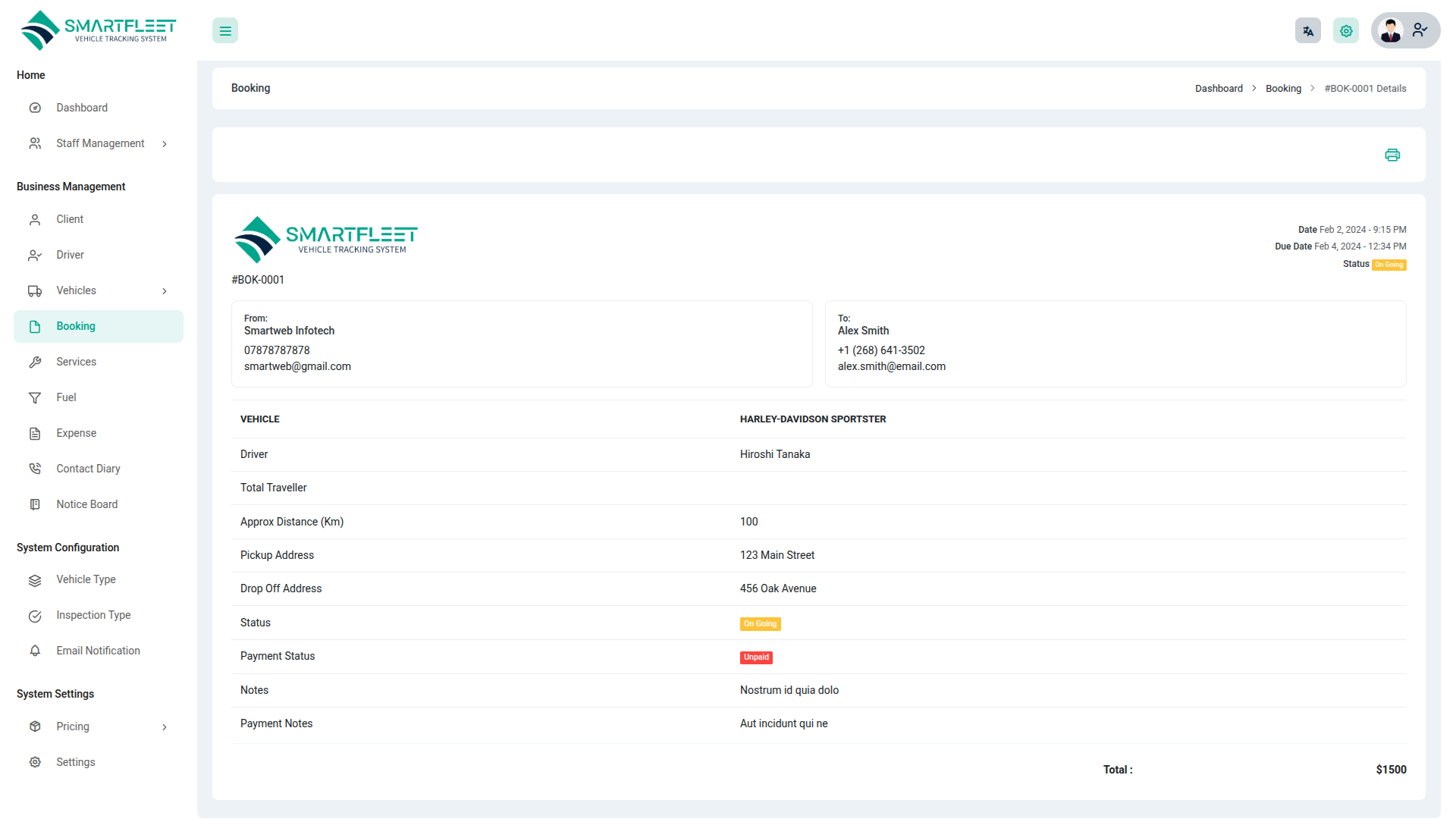
Task: Click the Notice Board icon
Action: click(x=35, y=504)
